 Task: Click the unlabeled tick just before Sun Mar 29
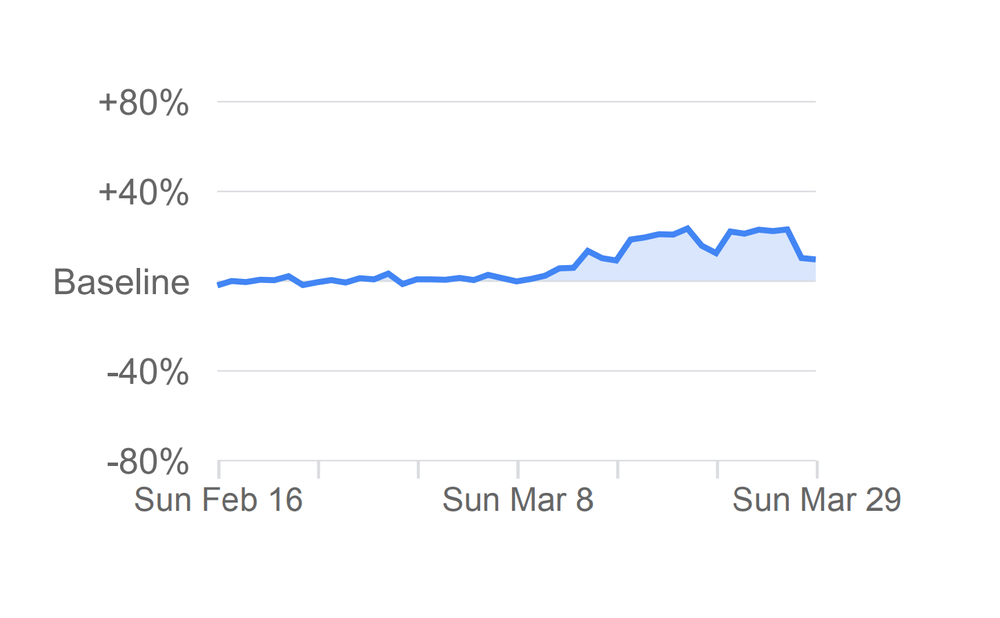click(717, 469)
